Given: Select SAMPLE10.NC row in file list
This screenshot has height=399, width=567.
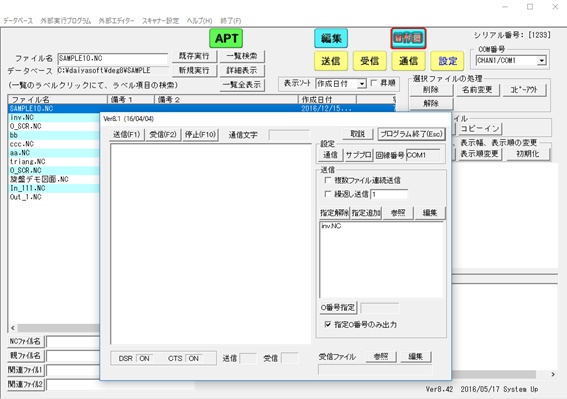Looking at the screenshot, I should pos(202,109).
